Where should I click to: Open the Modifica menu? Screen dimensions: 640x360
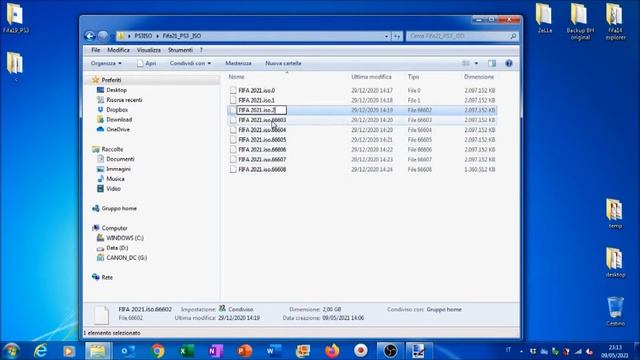click(118, 50)
